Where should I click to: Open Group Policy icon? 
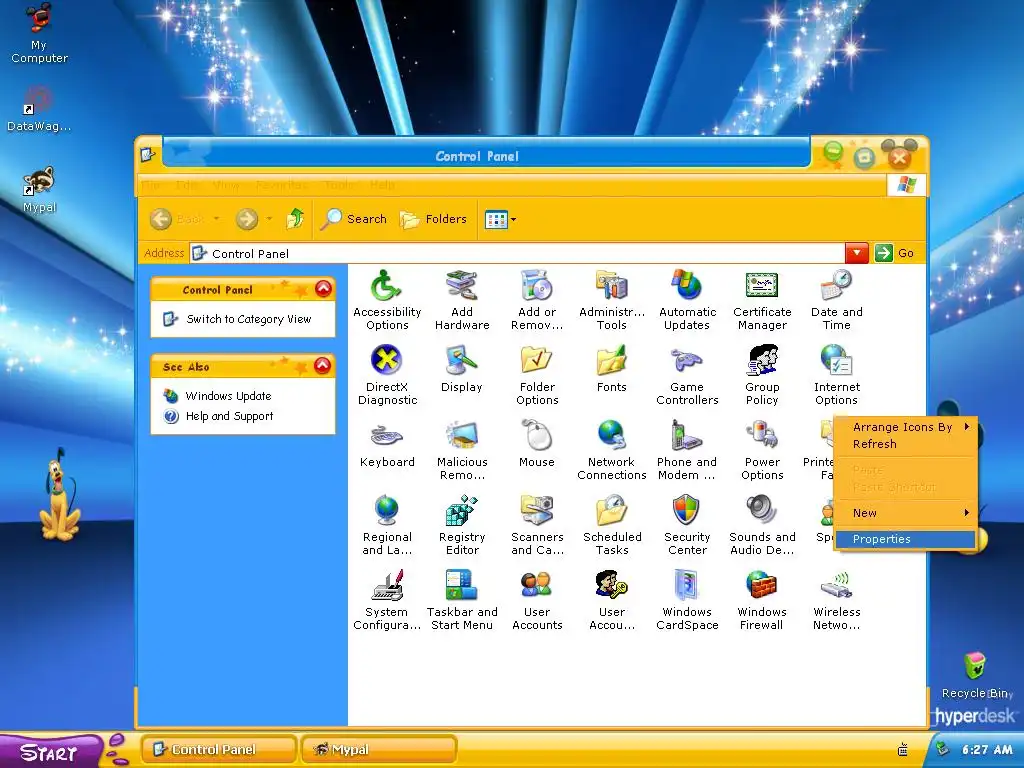(x=762, y=360)
